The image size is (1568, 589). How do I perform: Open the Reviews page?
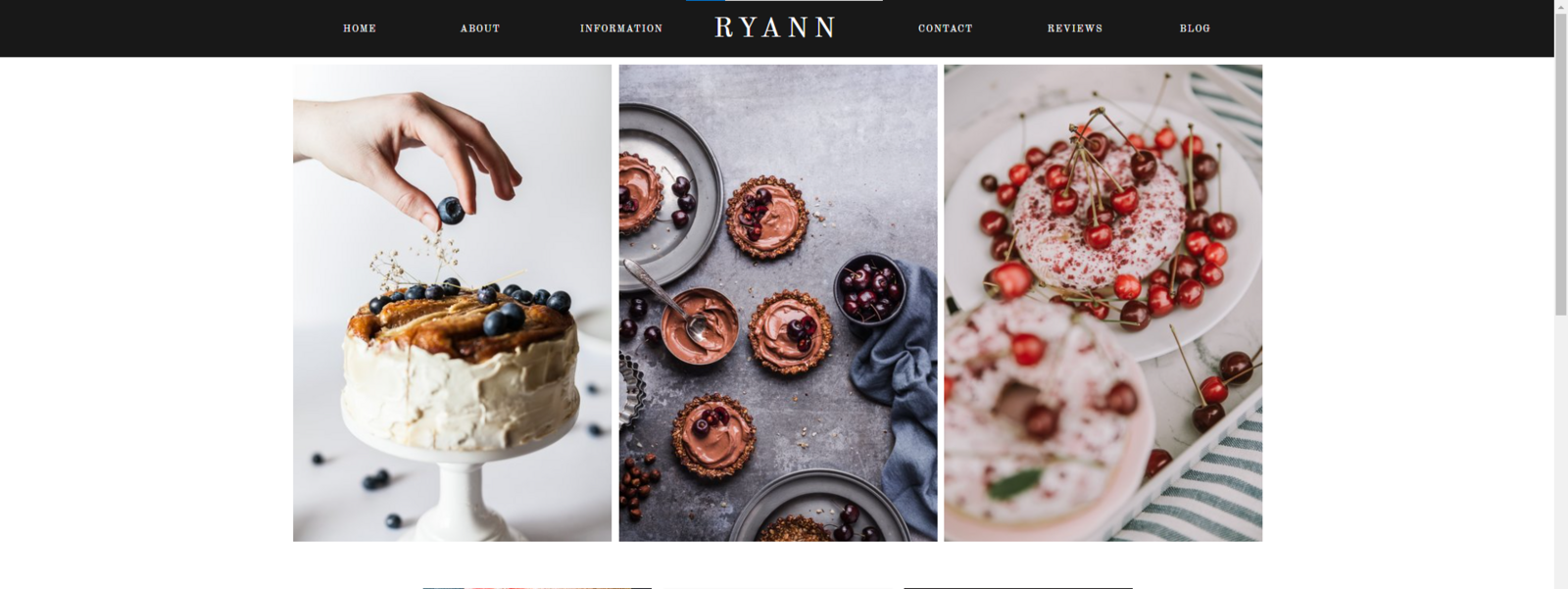pos(1075,28)
